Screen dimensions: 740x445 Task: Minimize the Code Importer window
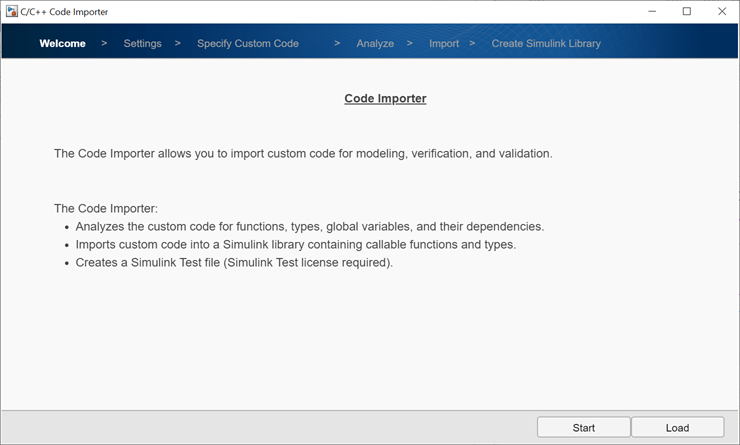652,12
